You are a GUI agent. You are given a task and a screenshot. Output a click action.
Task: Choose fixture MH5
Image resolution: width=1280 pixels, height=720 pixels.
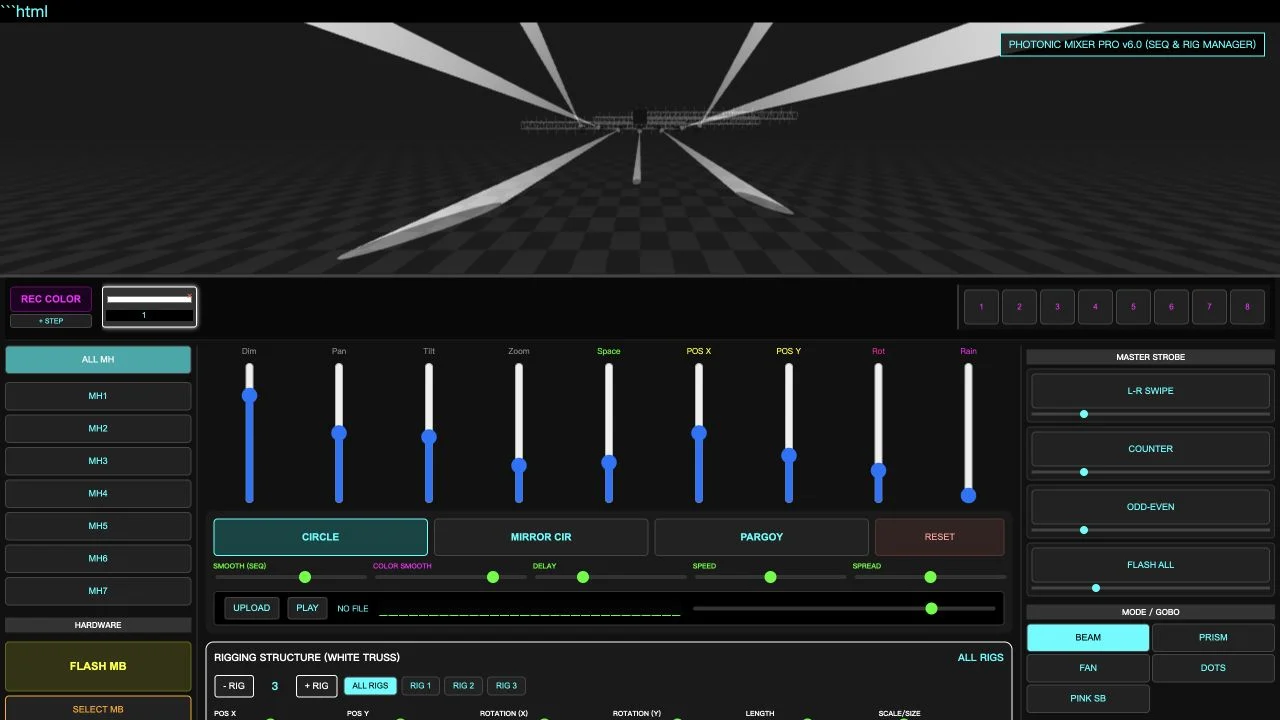click(x=98, y=526)
